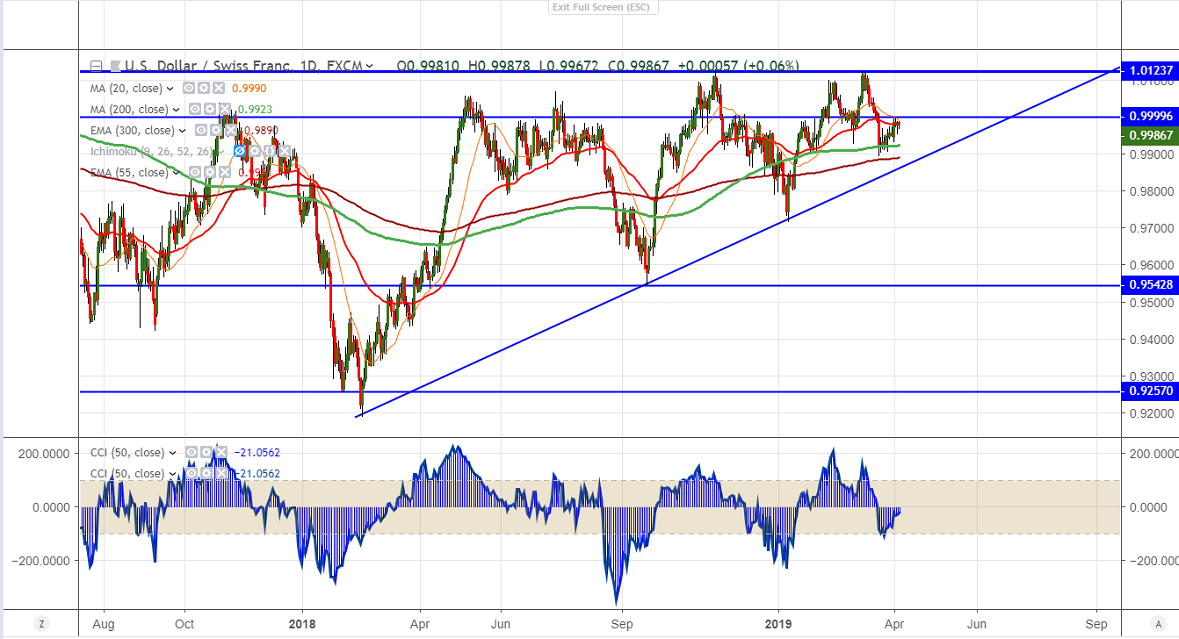Open settings for MA (20, close)
The image size is (1179, 639).
coord(204,88)
